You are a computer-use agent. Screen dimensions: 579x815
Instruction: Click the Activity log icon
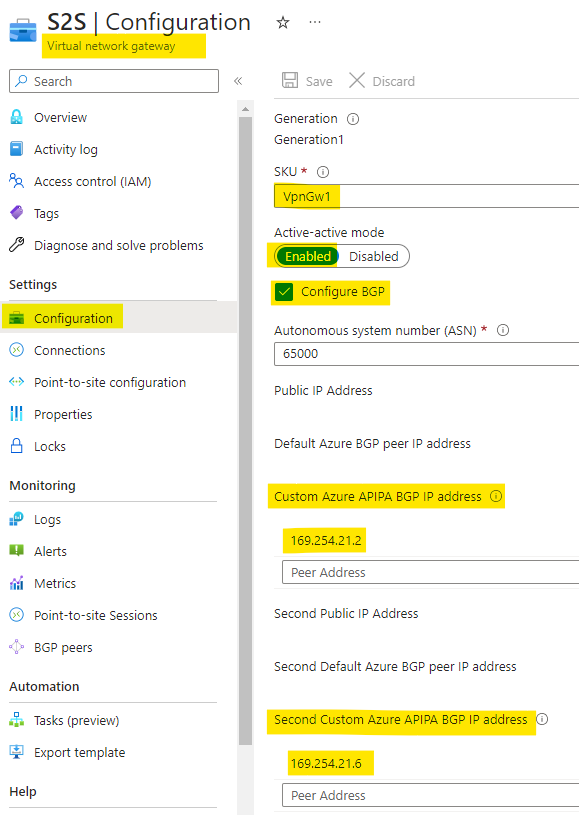click(x=17, y=149)
